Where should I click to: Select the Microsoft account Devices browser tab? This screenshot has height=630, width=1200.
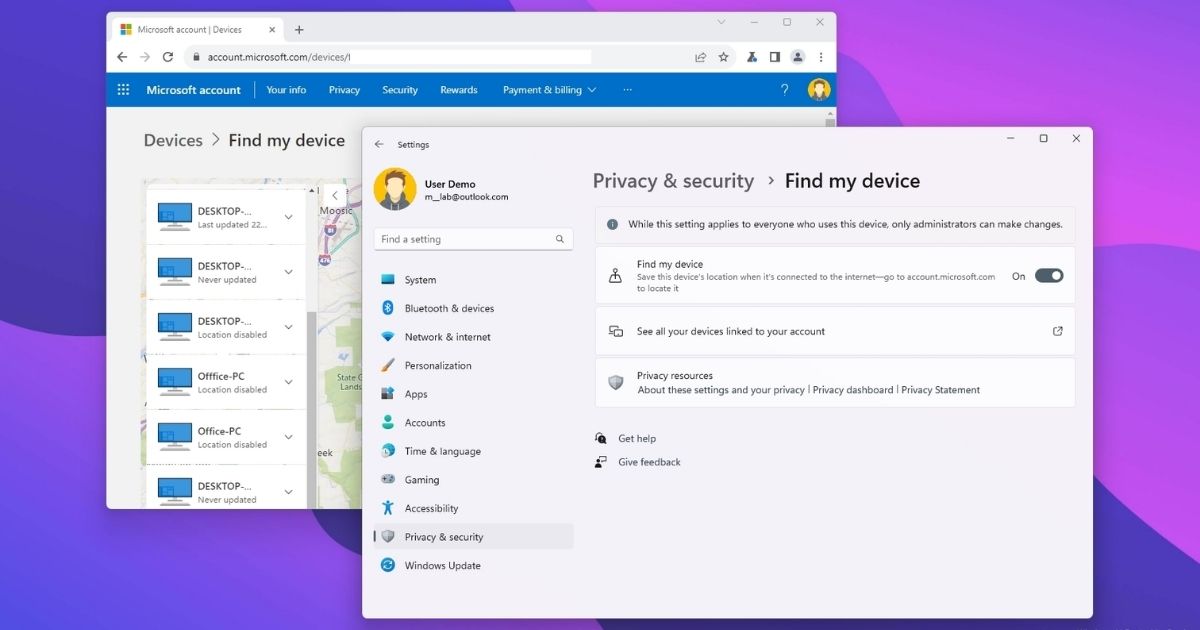tap(198, 30)
